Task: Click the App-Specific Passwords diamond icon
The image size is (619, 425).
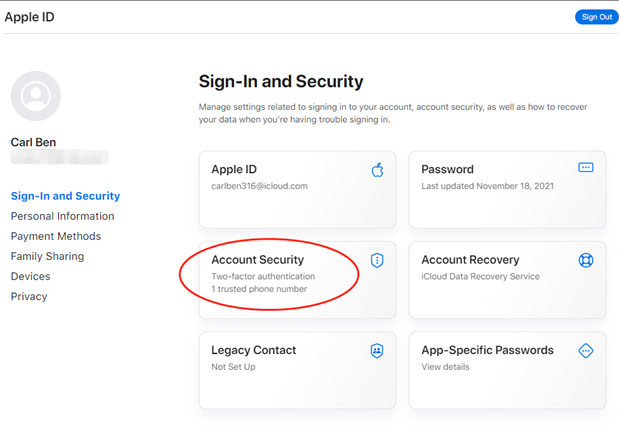Action: coord(586,350)
